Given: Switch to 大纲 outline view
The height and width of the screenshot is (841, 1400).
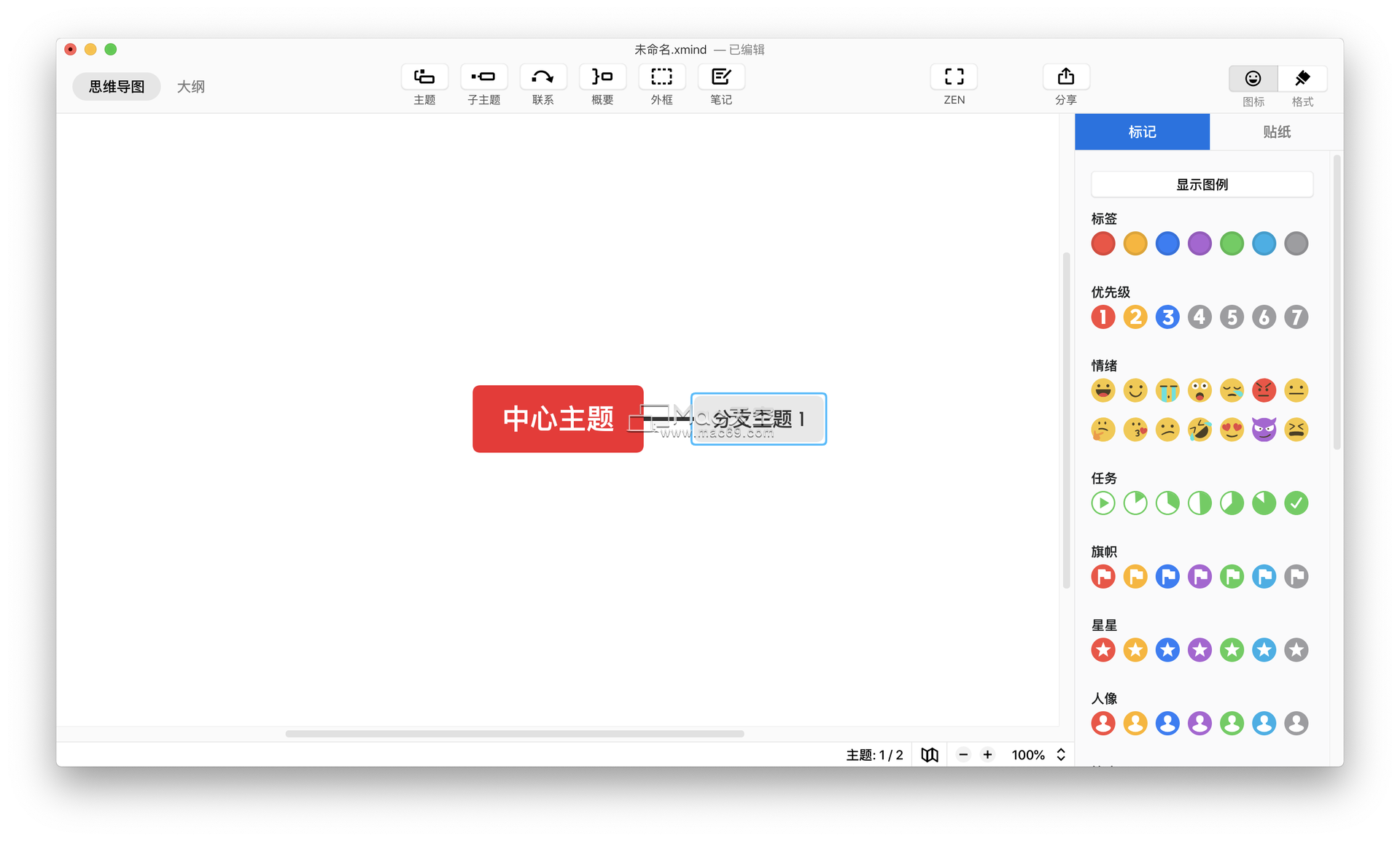Looking at the screenshot, I should (191, 87).
